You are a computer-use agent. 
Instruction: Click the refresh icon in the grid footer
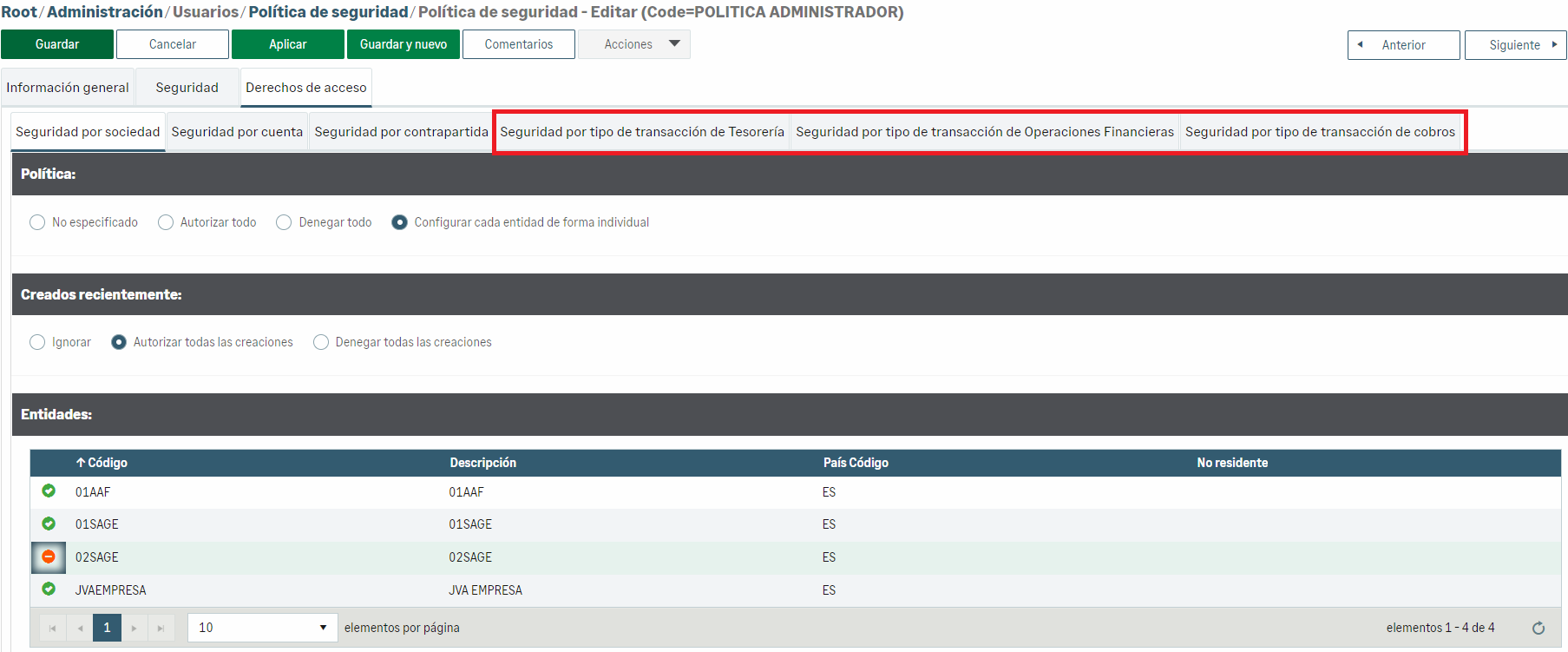1538,628
